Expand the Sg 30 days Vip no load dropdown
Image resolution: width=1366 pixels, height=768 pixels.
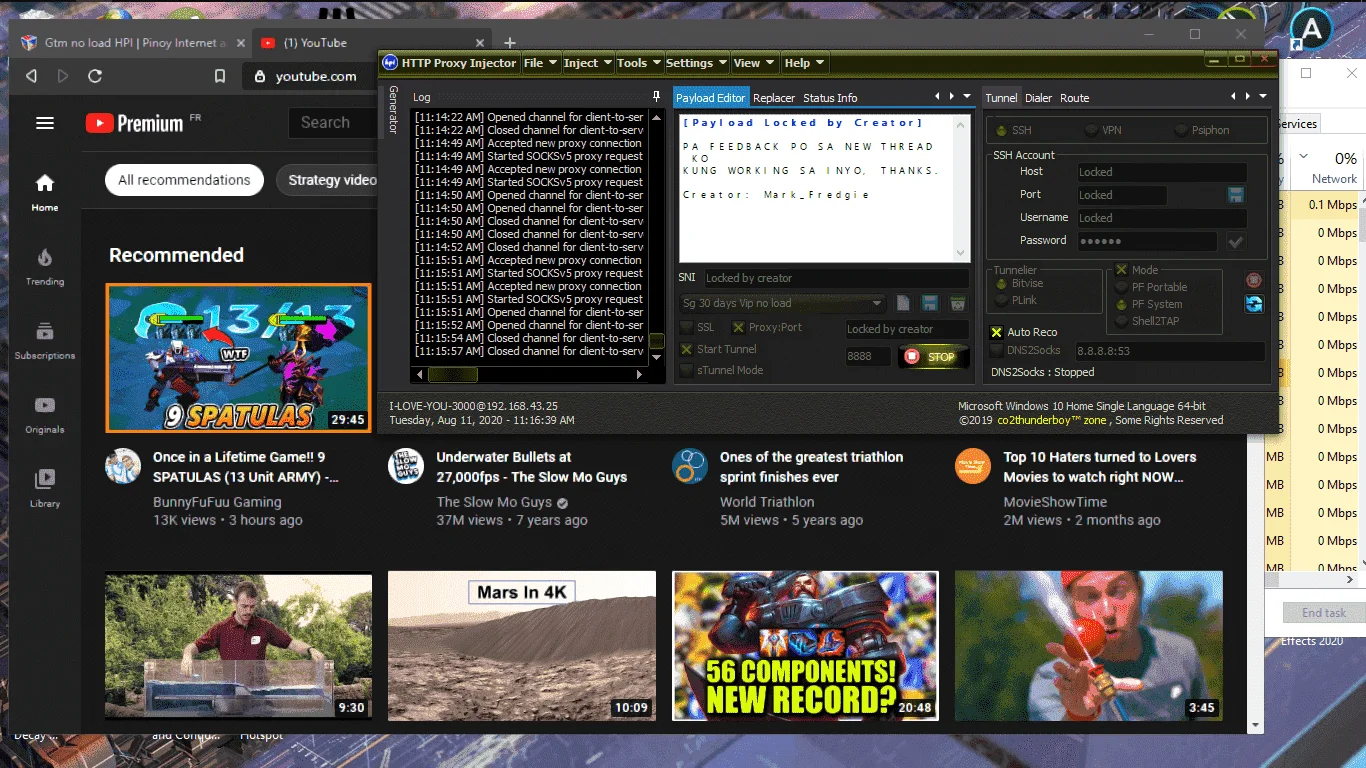(877, 303)
